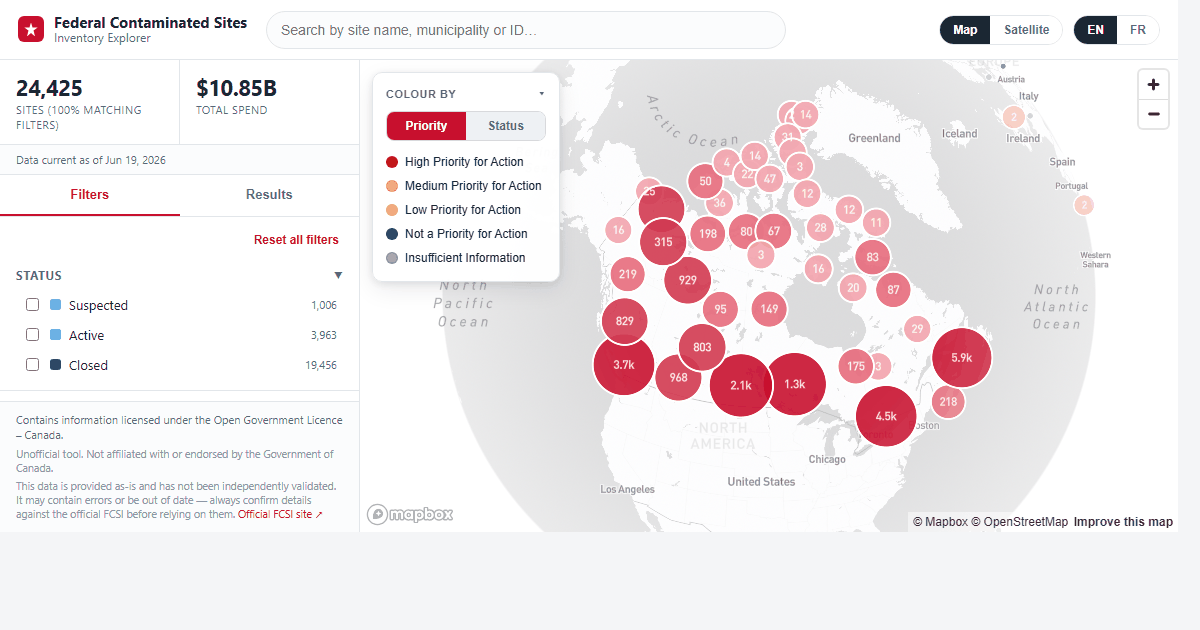
Task: Collapse the Colour By legend panel
Action: (541, 94)
